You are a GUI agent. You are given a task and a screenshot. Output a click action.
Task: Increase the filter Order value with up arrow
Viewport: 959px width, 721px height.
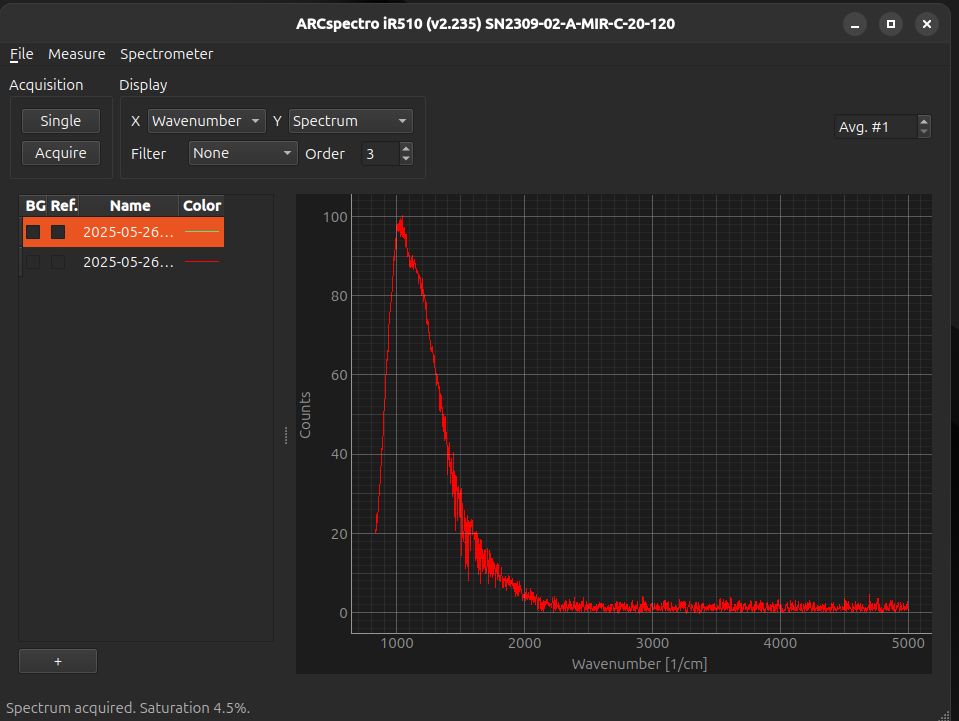coord(405,148)
